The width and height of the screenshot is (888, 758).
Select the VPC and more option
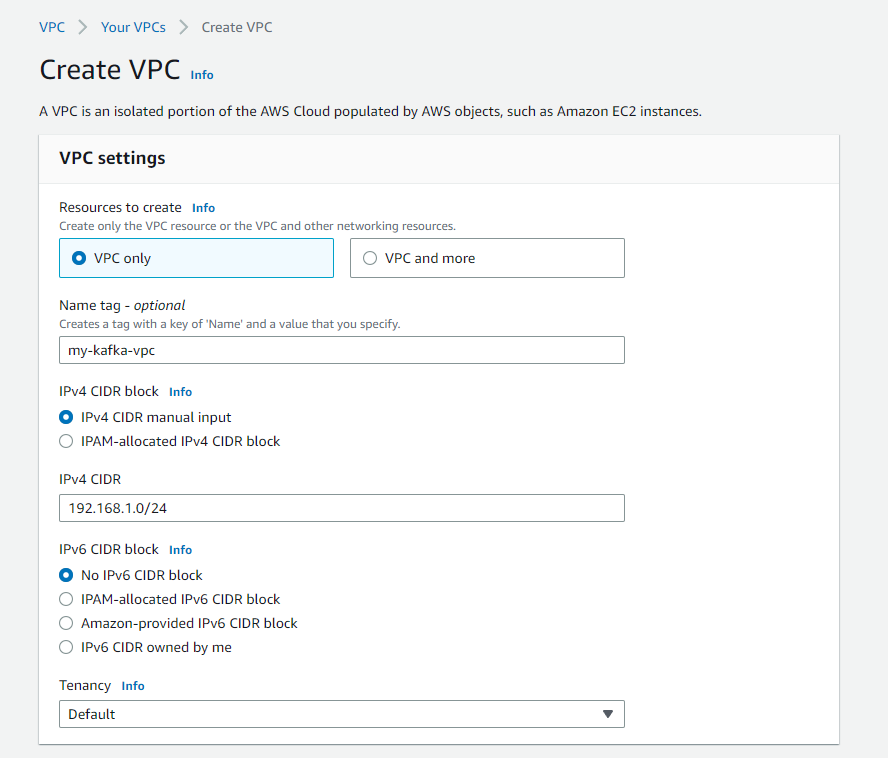[370, 258]
